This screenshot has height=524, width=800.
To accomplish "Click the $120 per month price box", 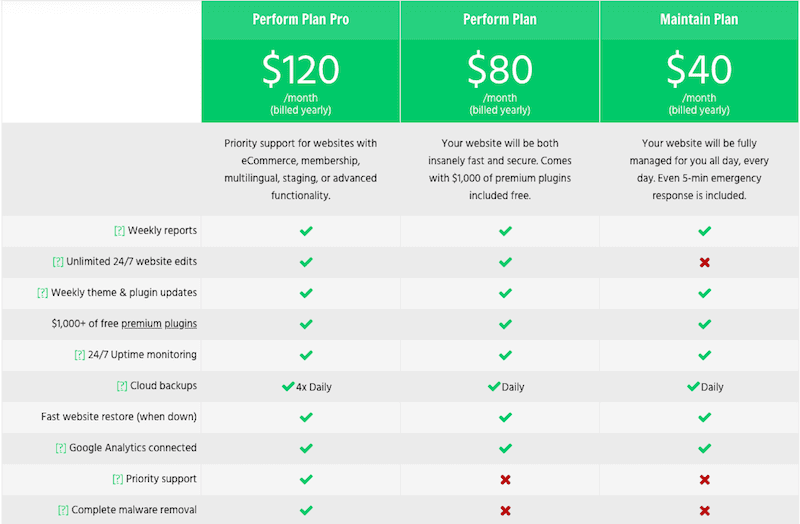I will [301, 81].
